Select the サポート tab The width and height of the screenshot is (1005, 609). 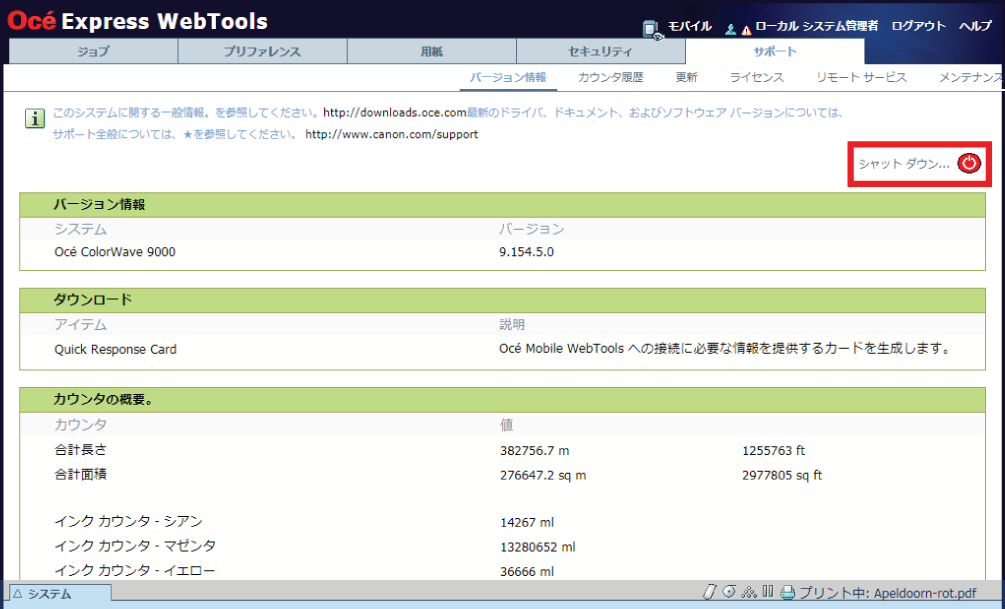coord(775,51)
